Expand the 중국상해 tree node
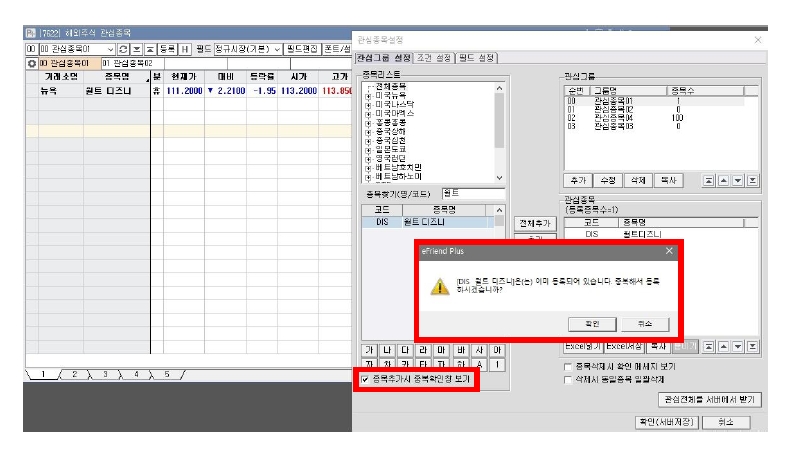 click(x=368, y=132)
